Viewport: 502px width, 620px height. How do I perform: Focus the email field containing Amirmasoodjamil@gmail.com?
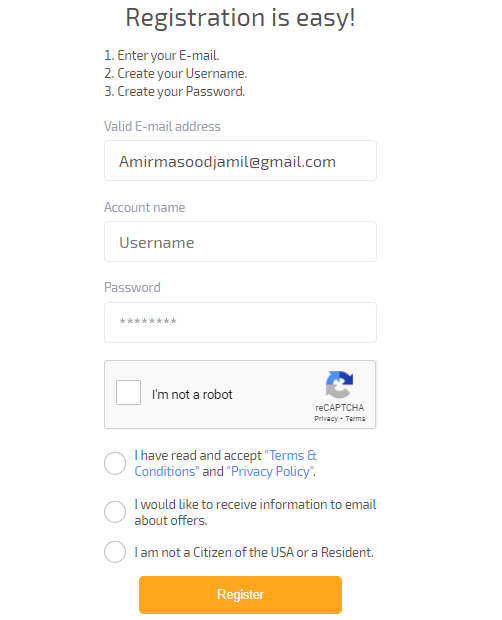click(240, 161)
